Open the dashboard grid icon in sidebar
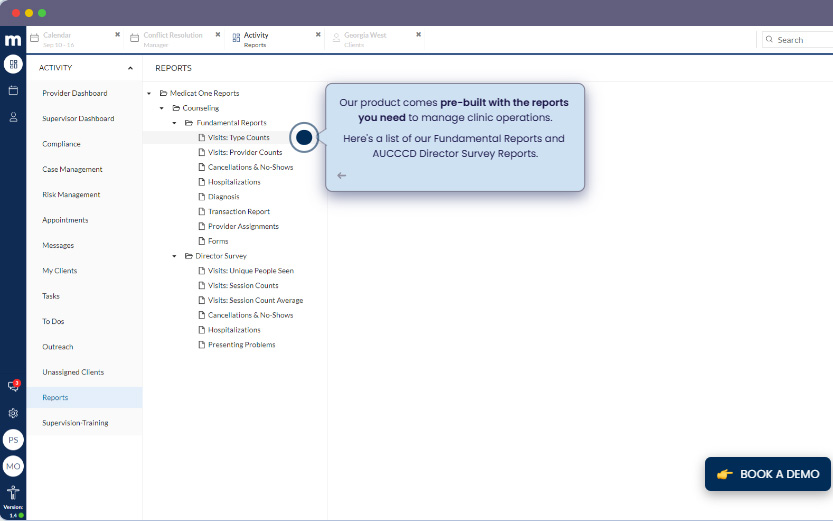 pyautogui.click(x=13, y=65)
